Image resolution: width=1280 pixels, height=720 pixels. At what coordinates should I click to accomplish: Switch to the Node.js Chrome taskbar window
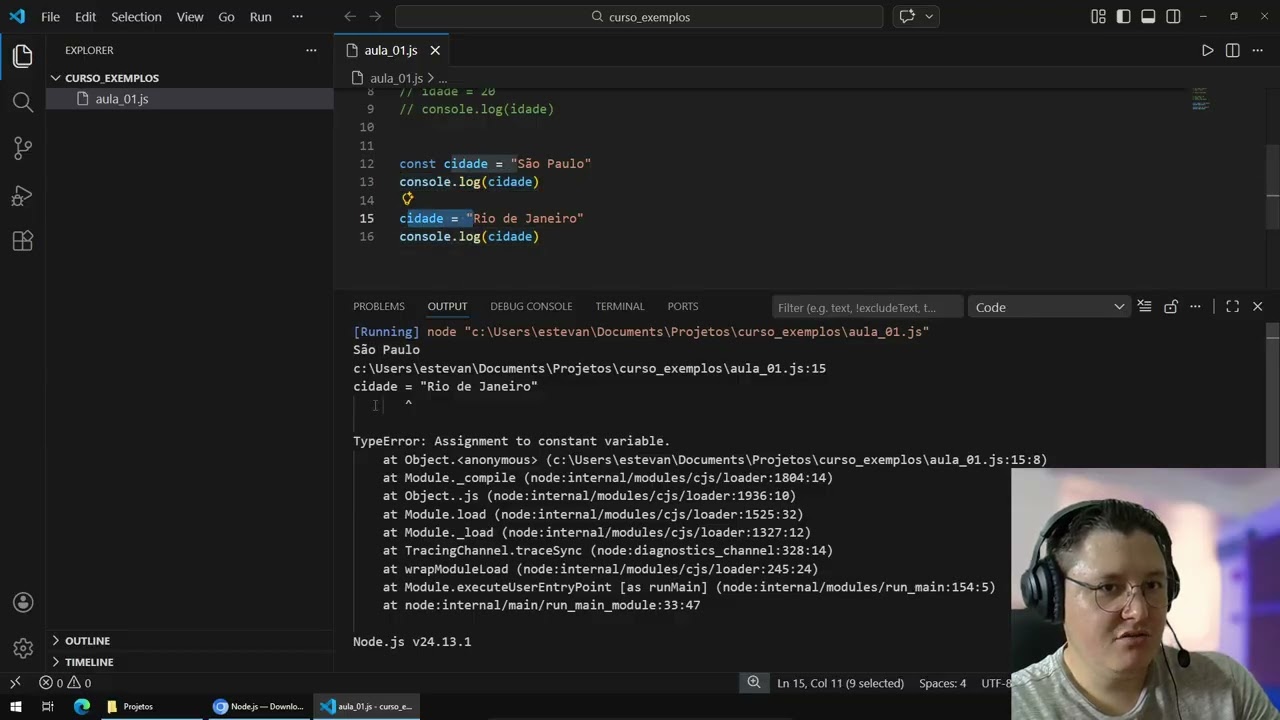[x=259, y=707]
